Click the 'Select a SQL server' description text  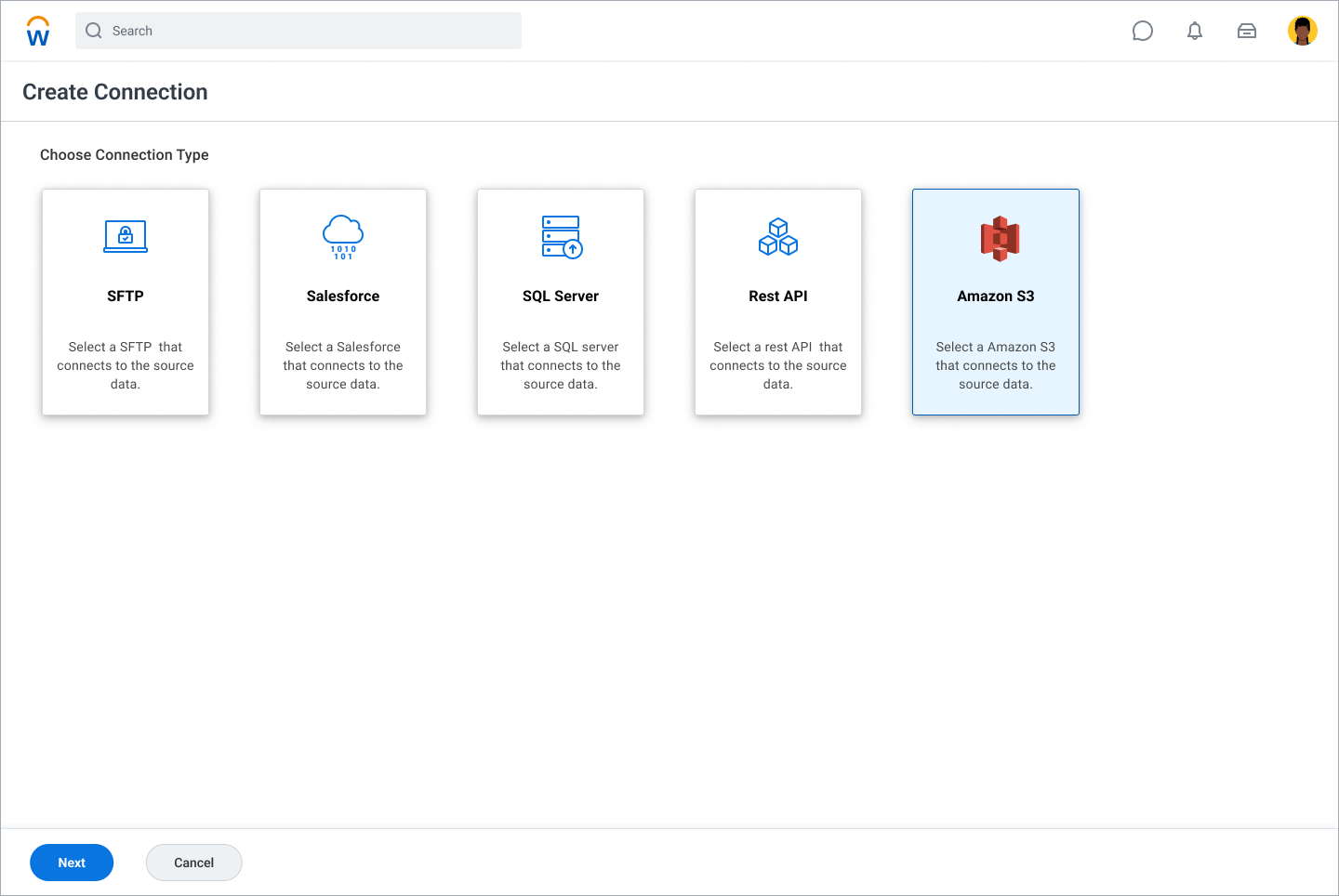pos(561,365)
